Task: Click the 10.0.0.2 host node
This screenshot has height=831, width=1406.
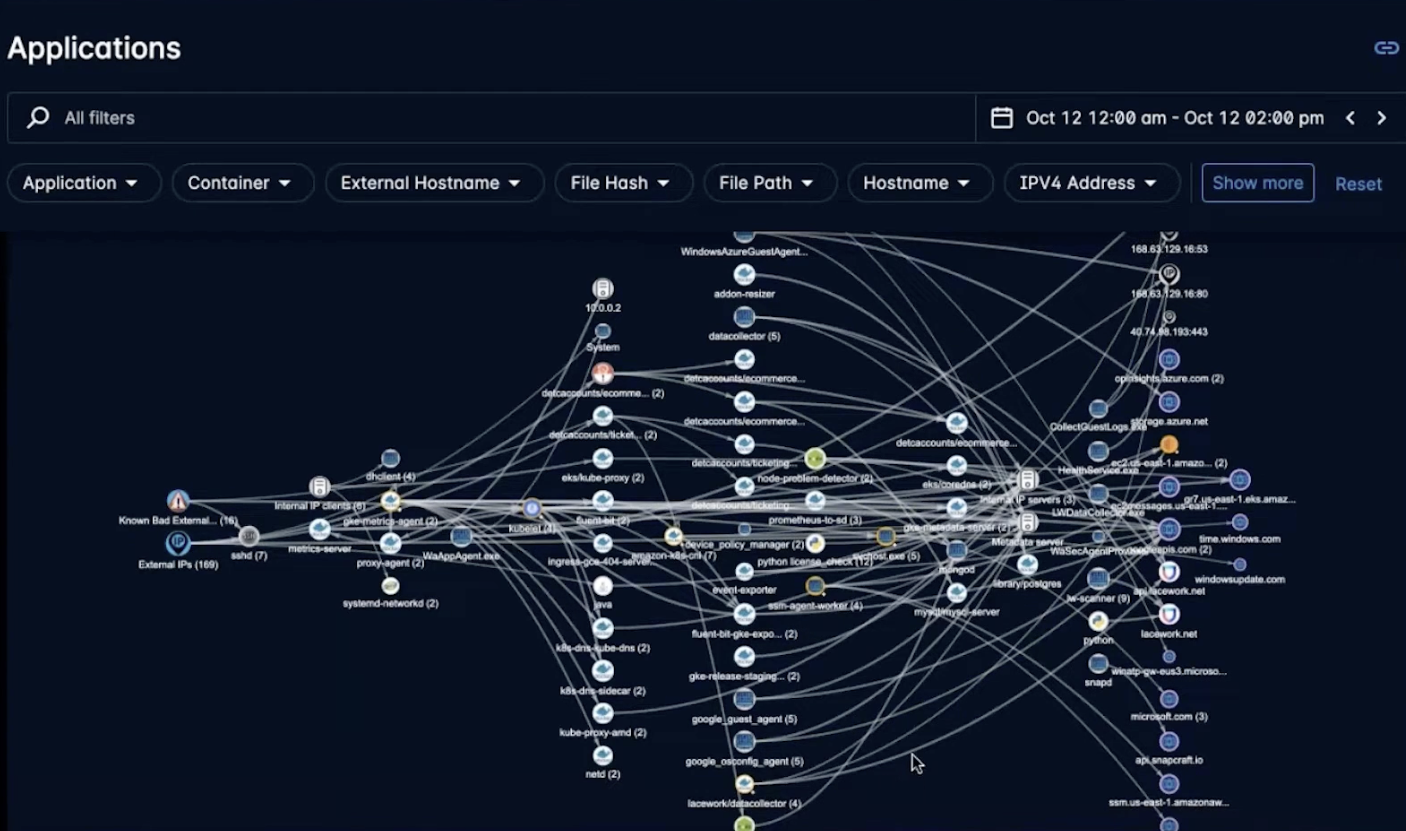Action: (x=603, y=289)
